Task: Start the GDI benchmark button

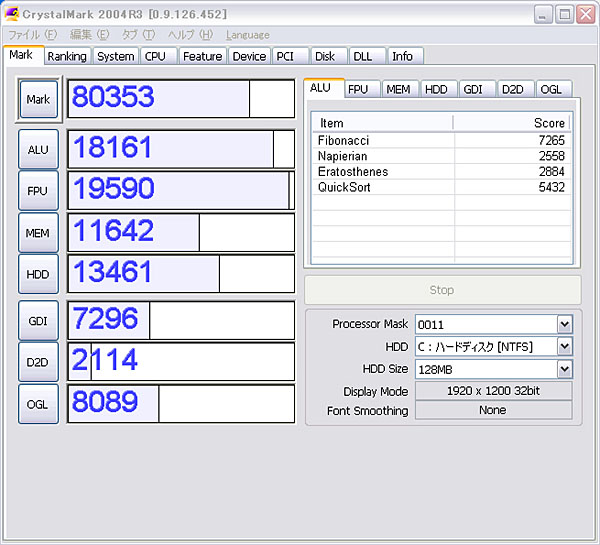Action: click(38, 321)
